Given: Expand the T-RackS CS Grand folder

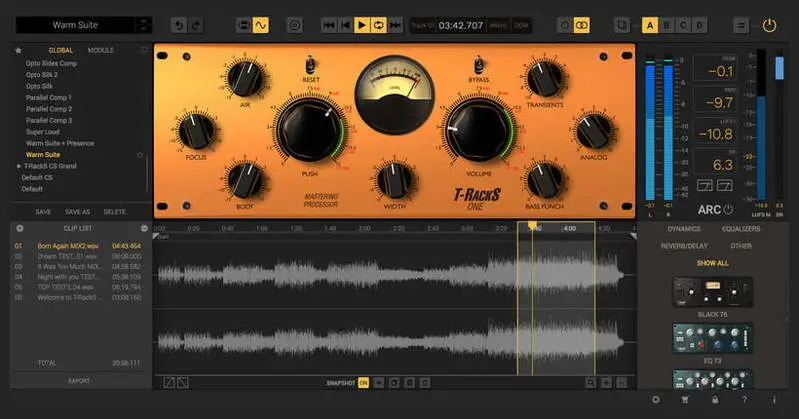Looking at the screenshot, I should pos(19,166).
